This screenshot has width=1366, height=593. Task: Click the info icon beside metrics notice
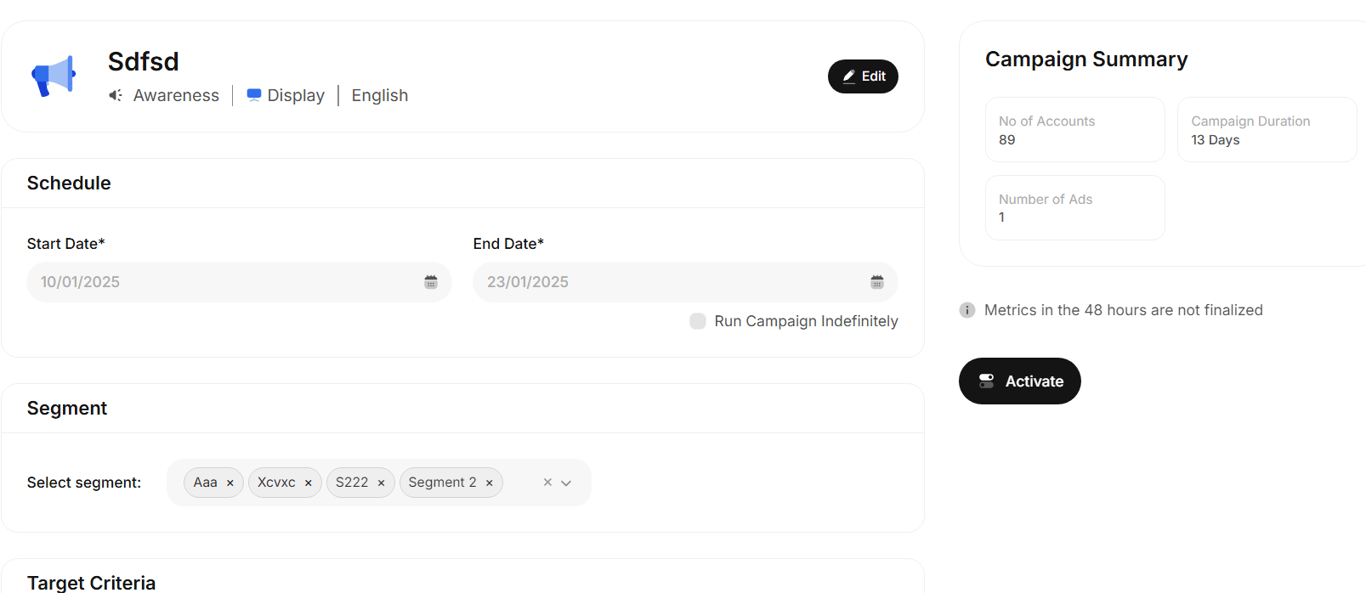(967, 310)
